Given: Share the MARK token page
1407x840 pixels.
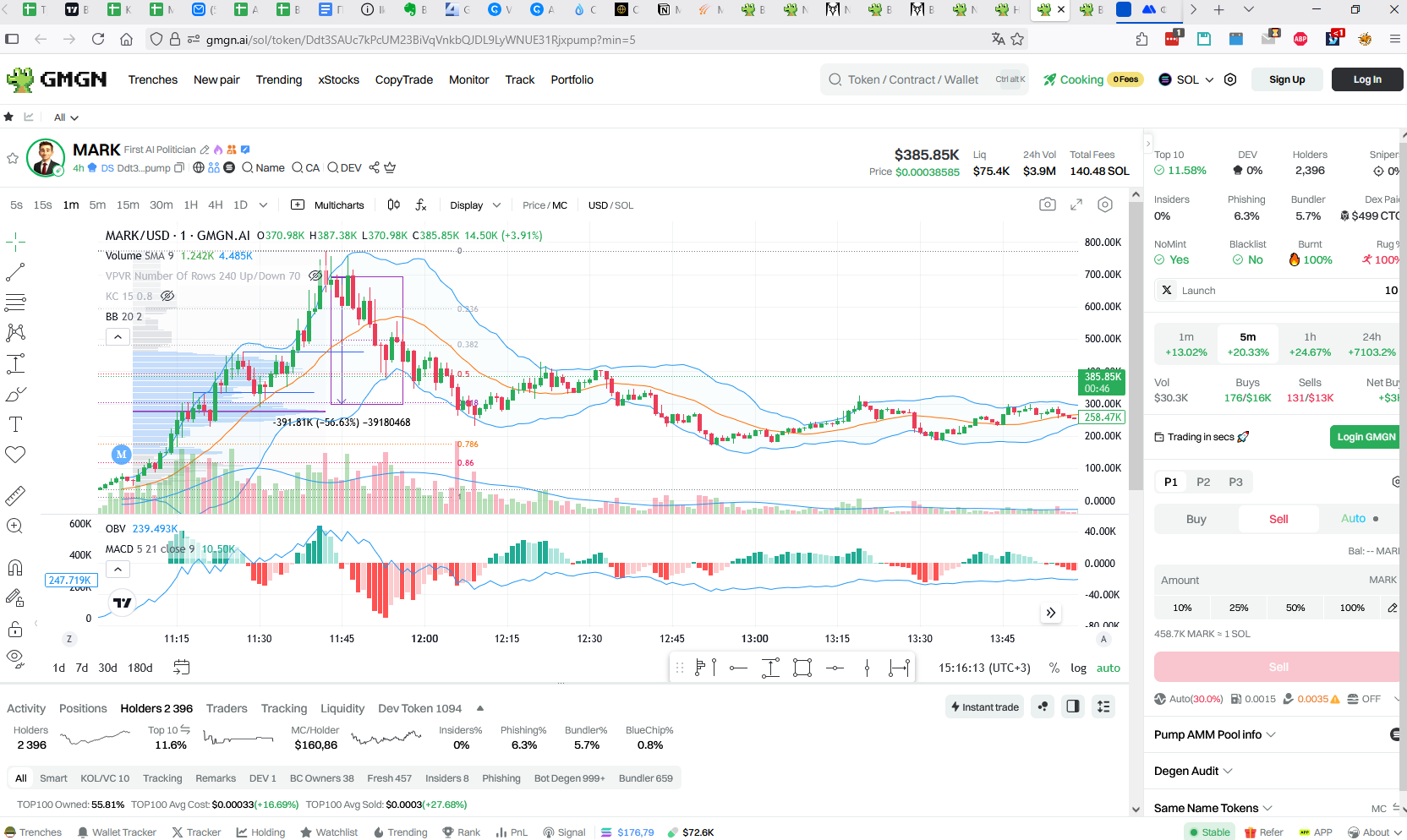Looking at the screenshot, I should click(x=374, y=167).
